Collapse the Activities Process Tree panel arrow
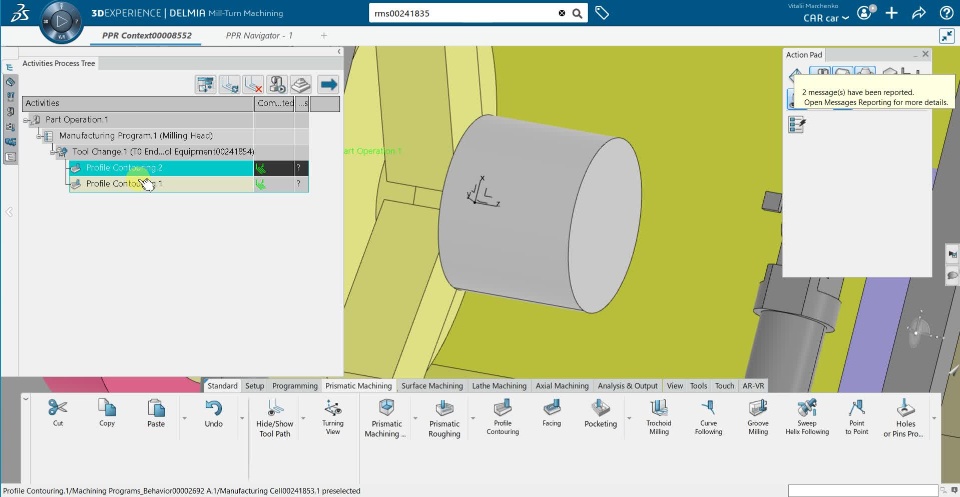Screen dimensions: 960x497 click(339, 52)
